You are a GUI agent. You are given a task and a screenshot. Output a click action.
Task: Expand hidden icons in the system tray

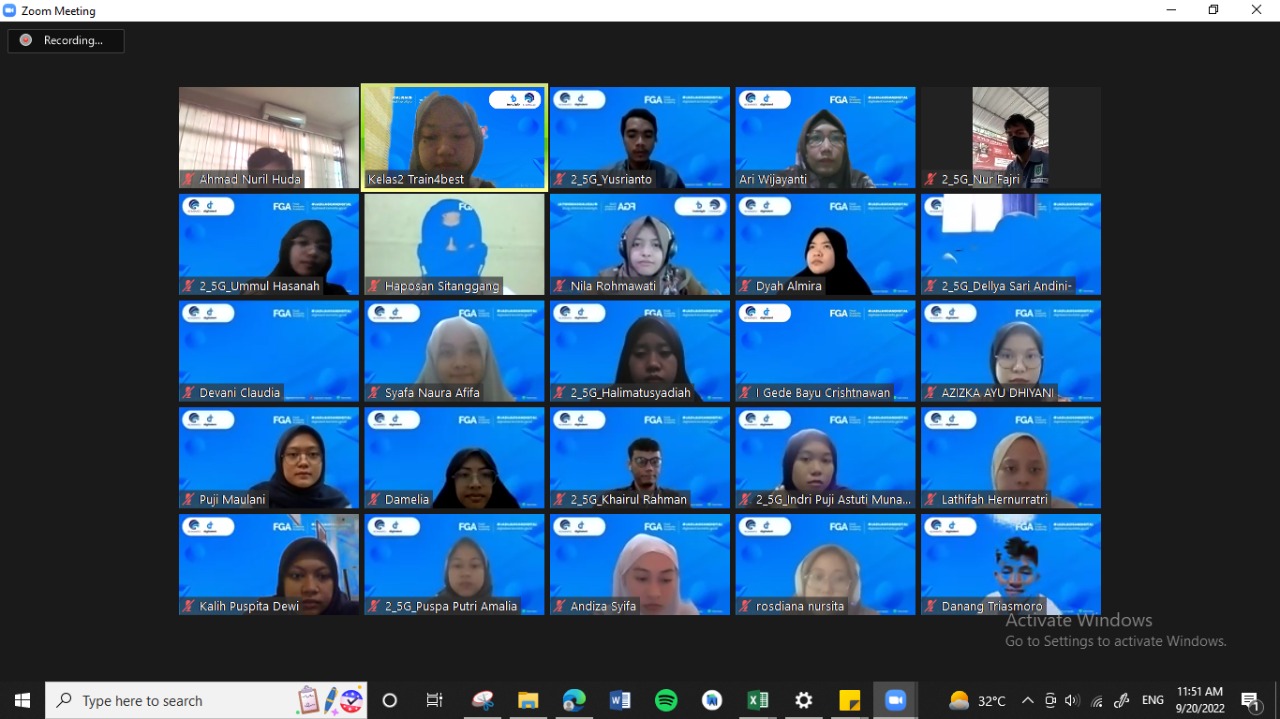pyautogui.click(x=1027, y=700)
